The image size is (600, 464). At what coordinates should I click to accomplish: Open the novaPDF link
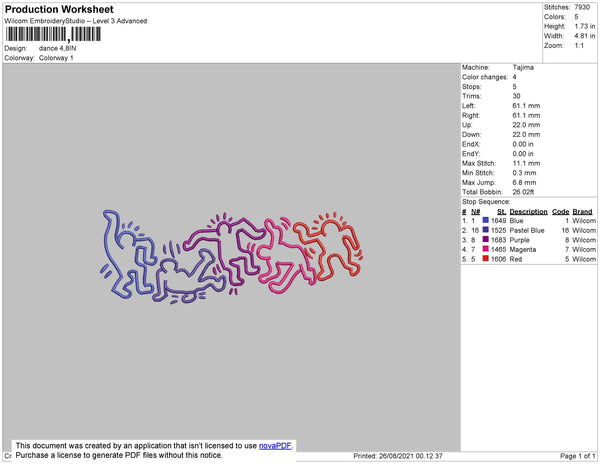[x=275, y=446]
